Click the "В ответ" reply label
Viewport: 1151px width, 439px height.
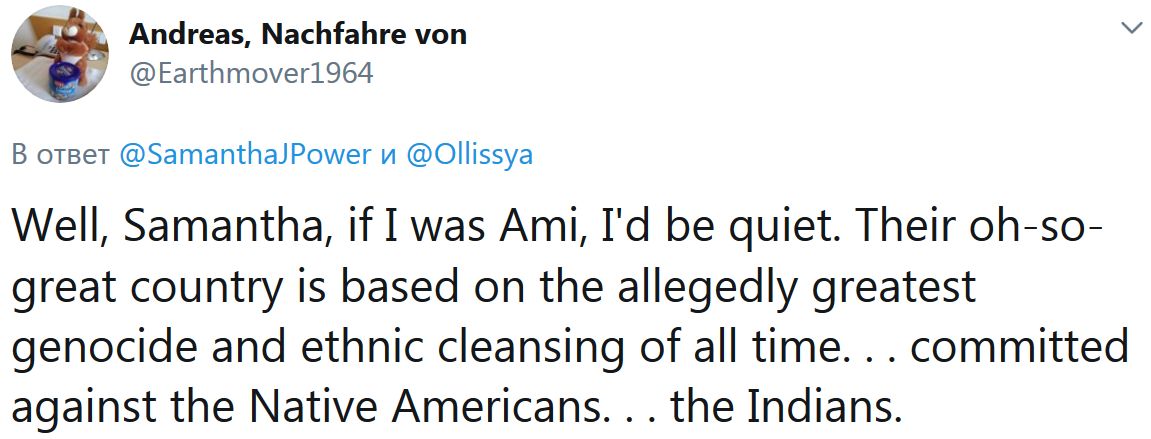click(60, 156)
